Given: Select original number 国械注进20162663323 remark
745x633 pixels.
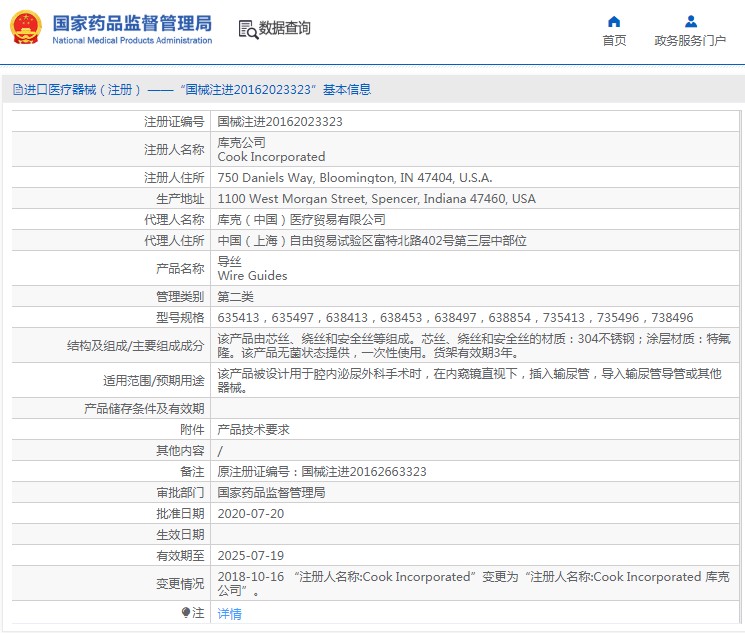Looking at the screenshot, I should [x=322, y=471].
